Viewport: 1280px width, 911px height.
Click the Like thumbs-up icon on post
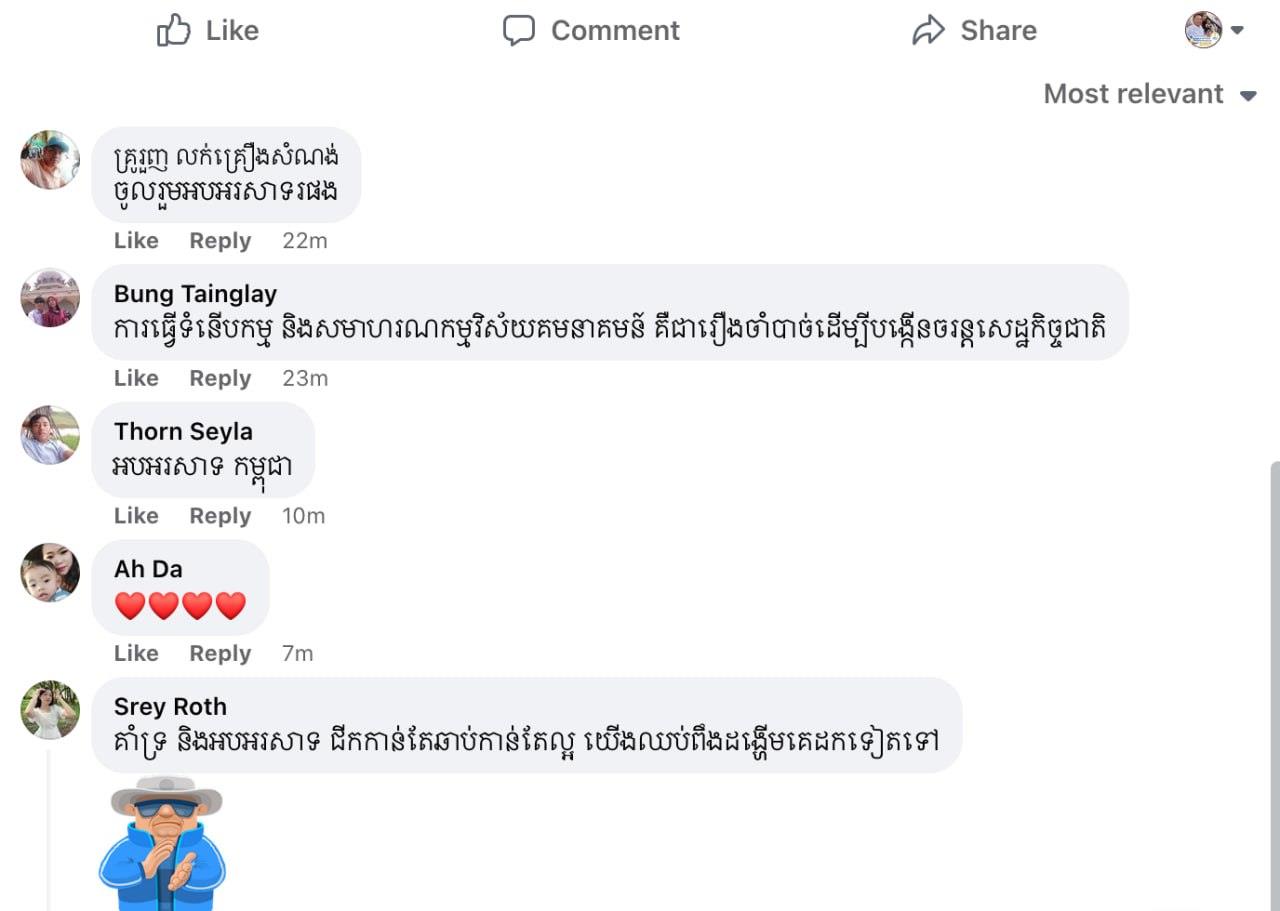[174, 31]
